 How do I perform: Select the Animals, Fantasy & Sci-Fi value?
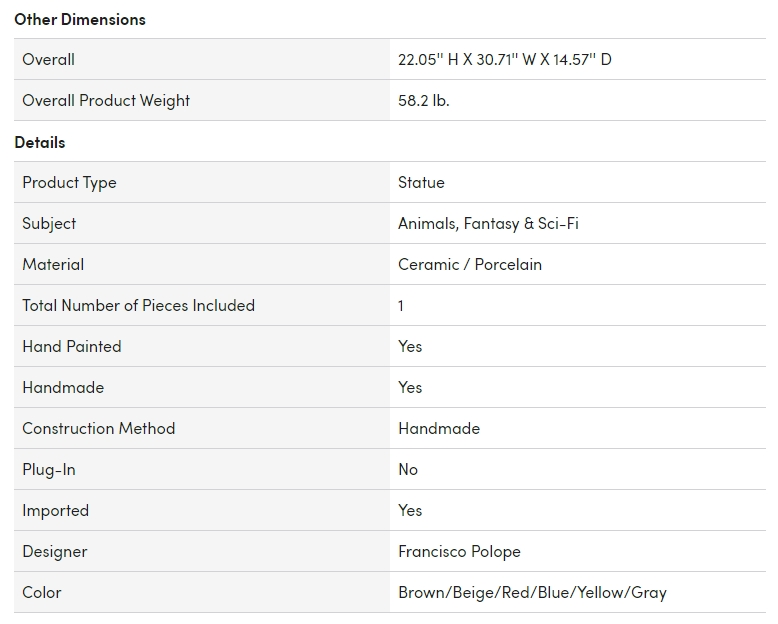488,223
